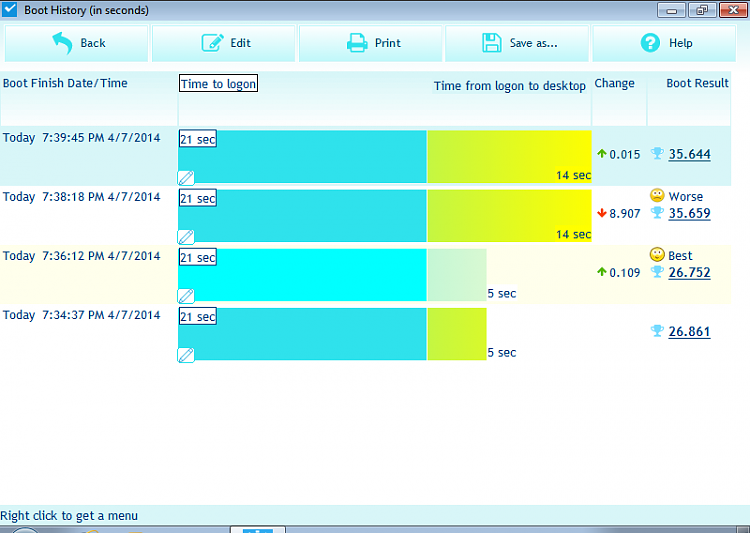Click the Print button
The image size is (750, 533).
coord(371,43)
